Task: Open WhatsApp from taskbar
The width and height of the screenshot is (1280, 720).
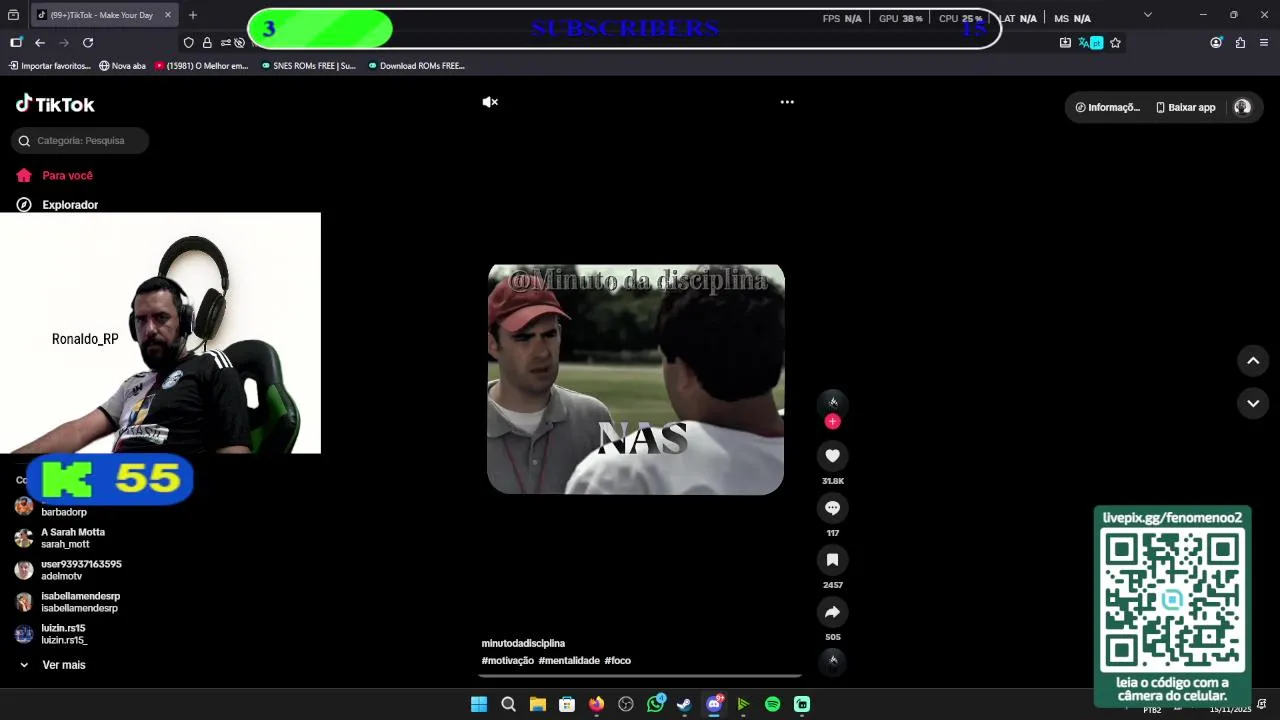Action: pyautogui.click(x=655, y=704)
